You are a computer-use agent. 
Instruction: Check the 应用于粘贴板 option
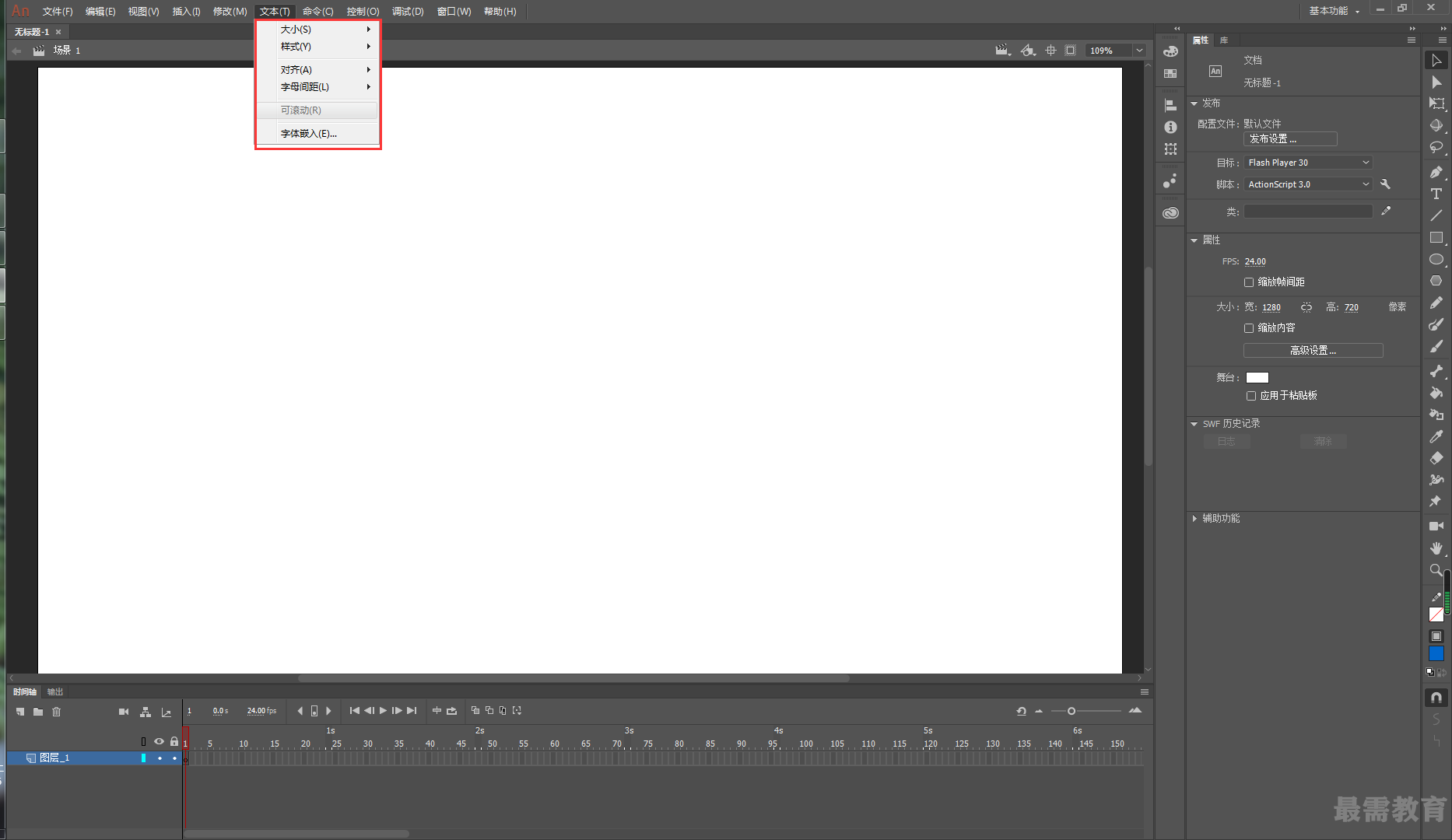point(1251,396)
